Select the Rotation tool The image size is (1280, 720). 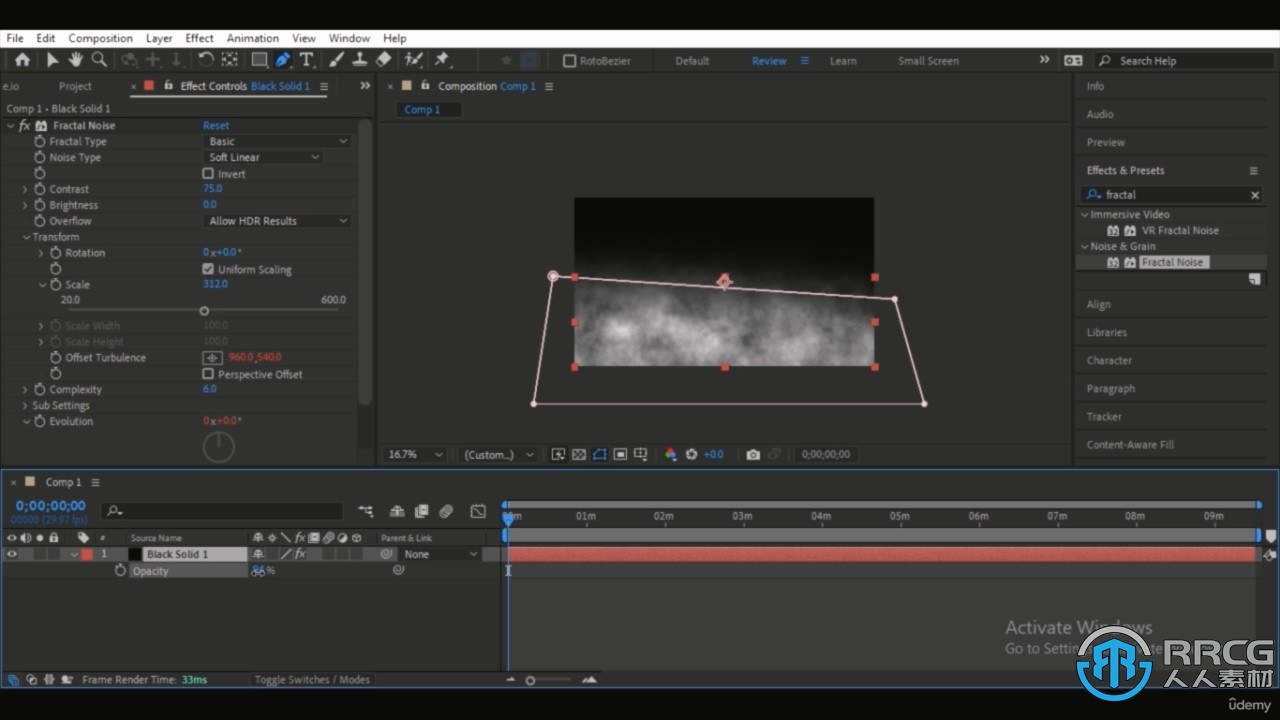tap(205, 60)
